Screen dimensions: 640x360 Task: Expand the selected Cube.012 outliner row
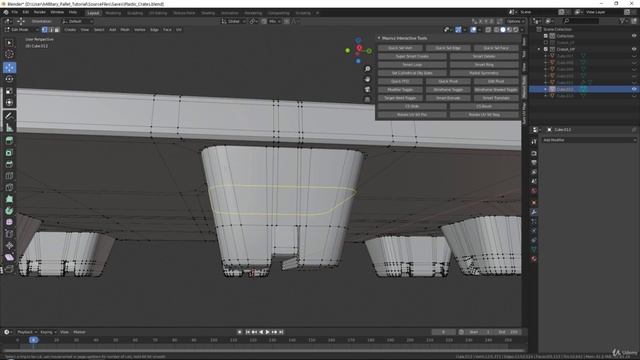tap(546, 89)
